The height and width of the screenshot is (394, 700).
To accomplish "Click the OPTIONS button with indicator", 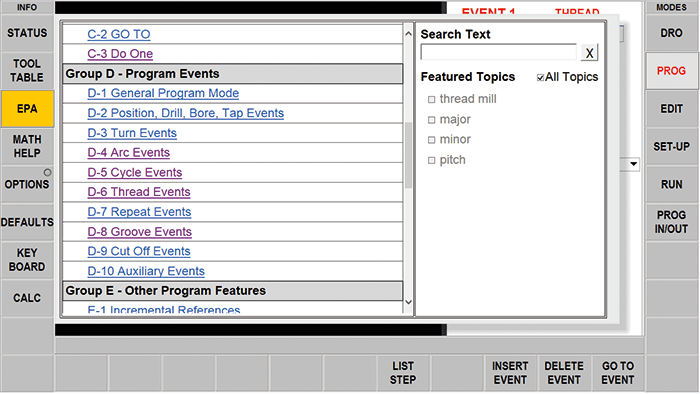I will 27,184.
